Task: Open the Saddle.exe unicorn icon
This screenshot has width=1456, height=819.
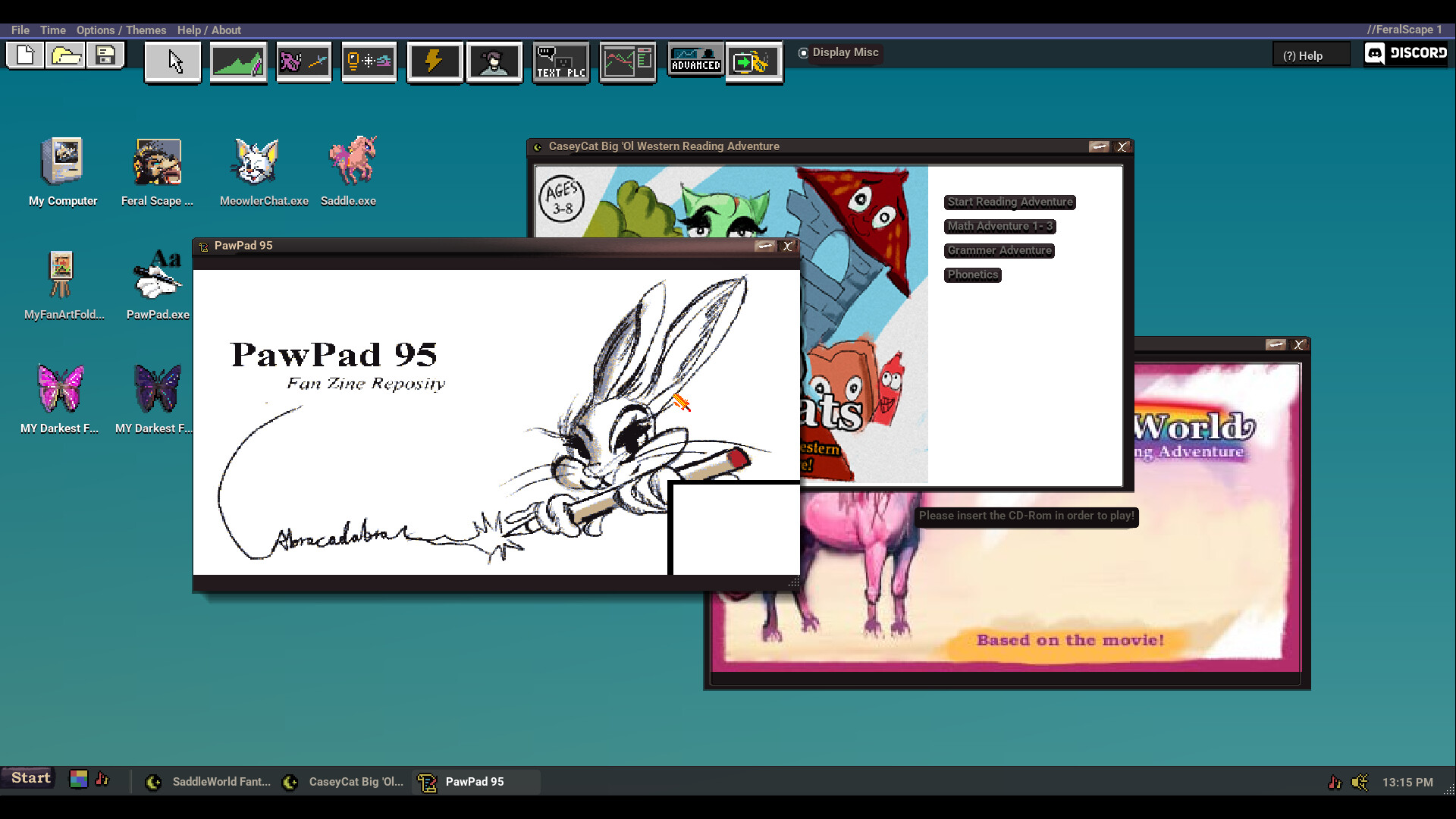Action: [349, 172]
